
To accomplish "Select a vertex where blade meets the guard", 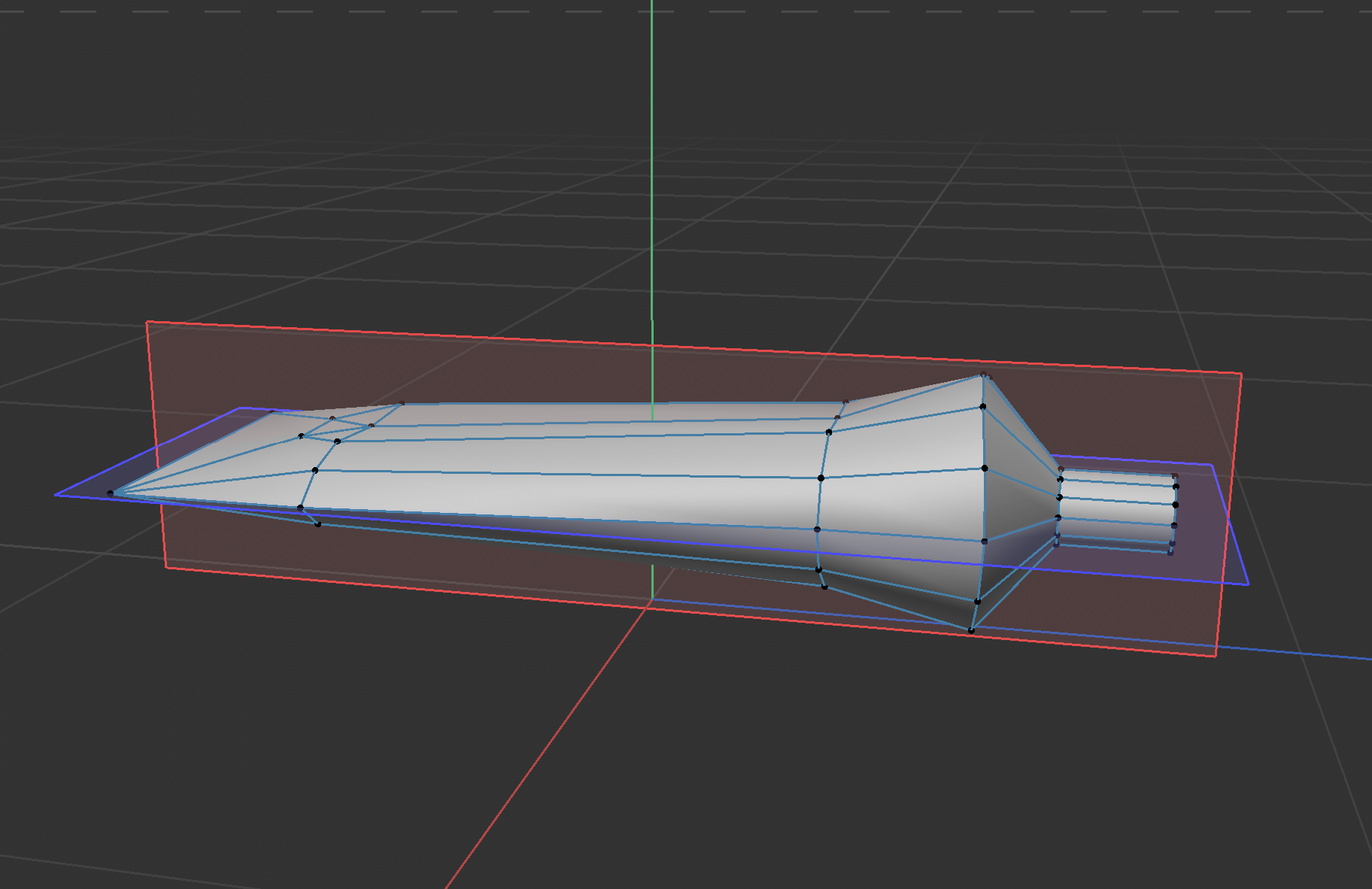I will point(827,432).
